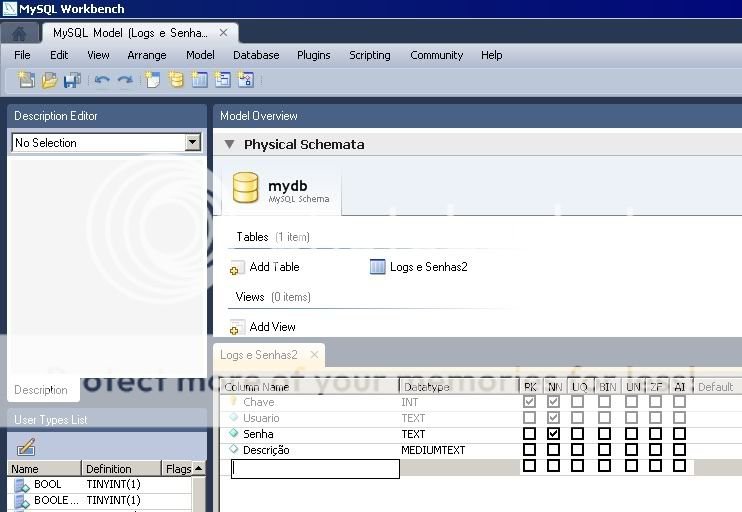Click the Home tab icon
This screenshot has width=742, height=512.
[19, 33]
